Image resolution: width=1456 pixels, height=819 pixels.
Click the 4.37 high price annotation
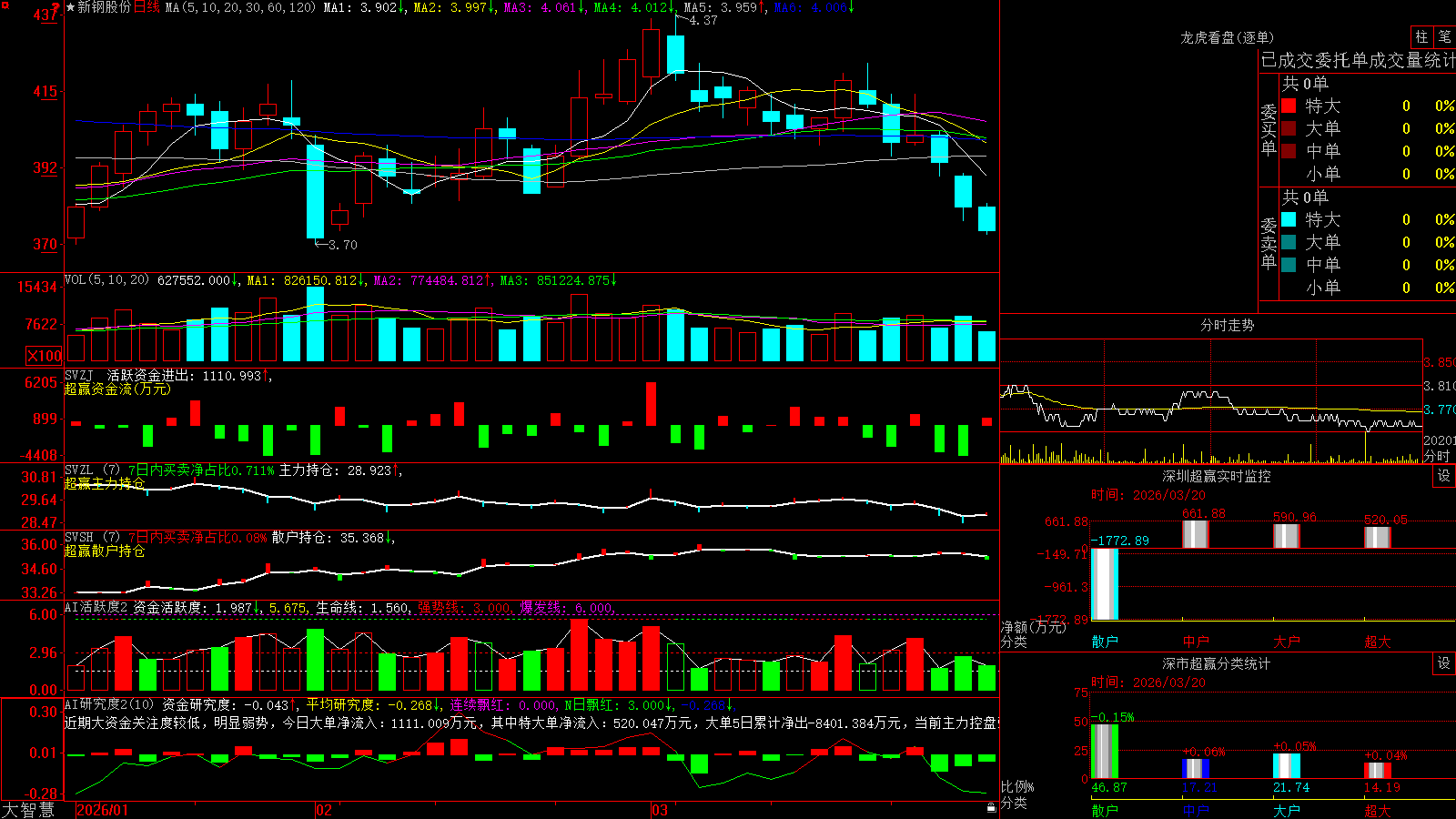[703, 20]
